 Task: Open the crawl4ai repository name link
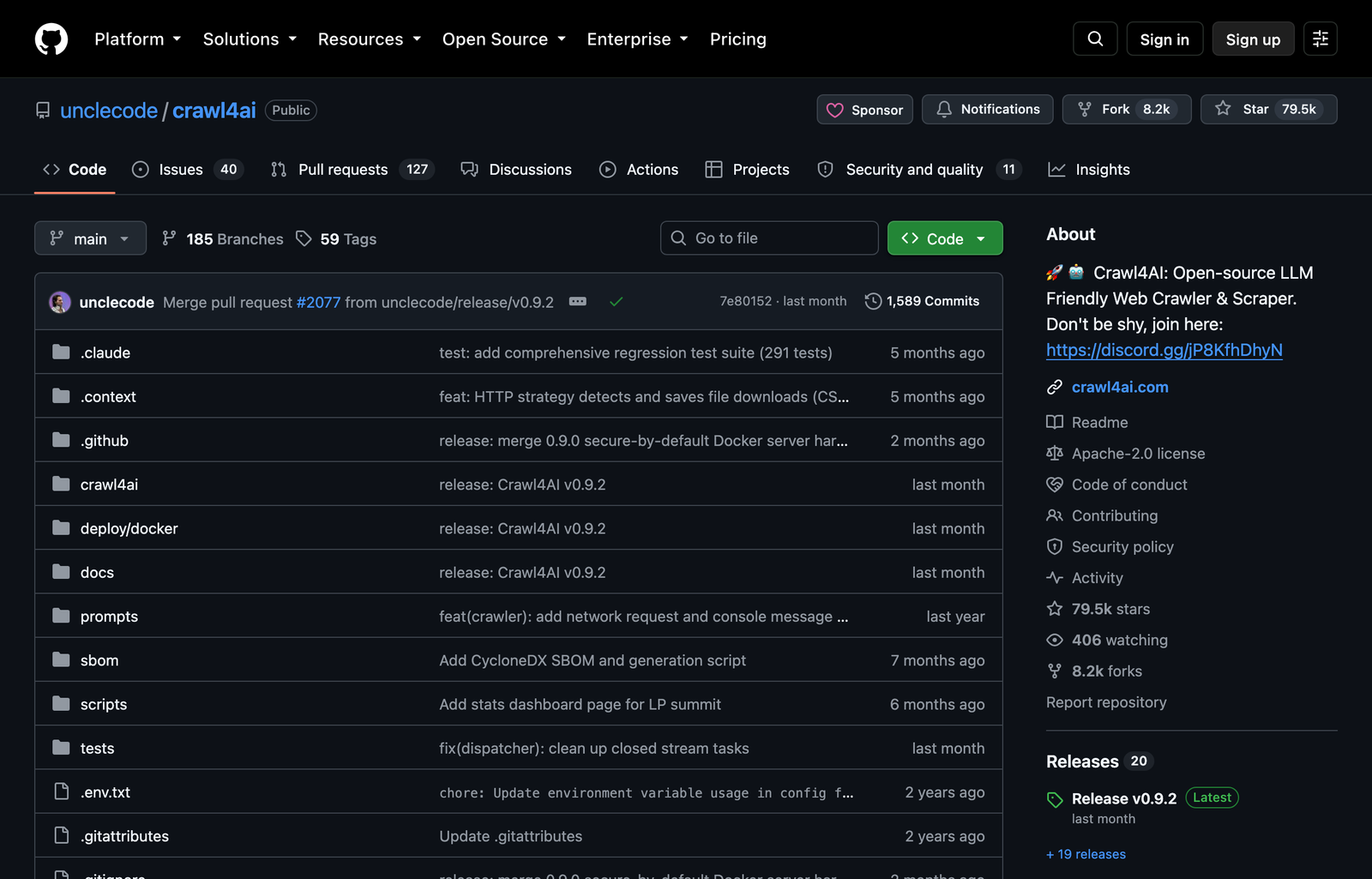coord(214,111)
